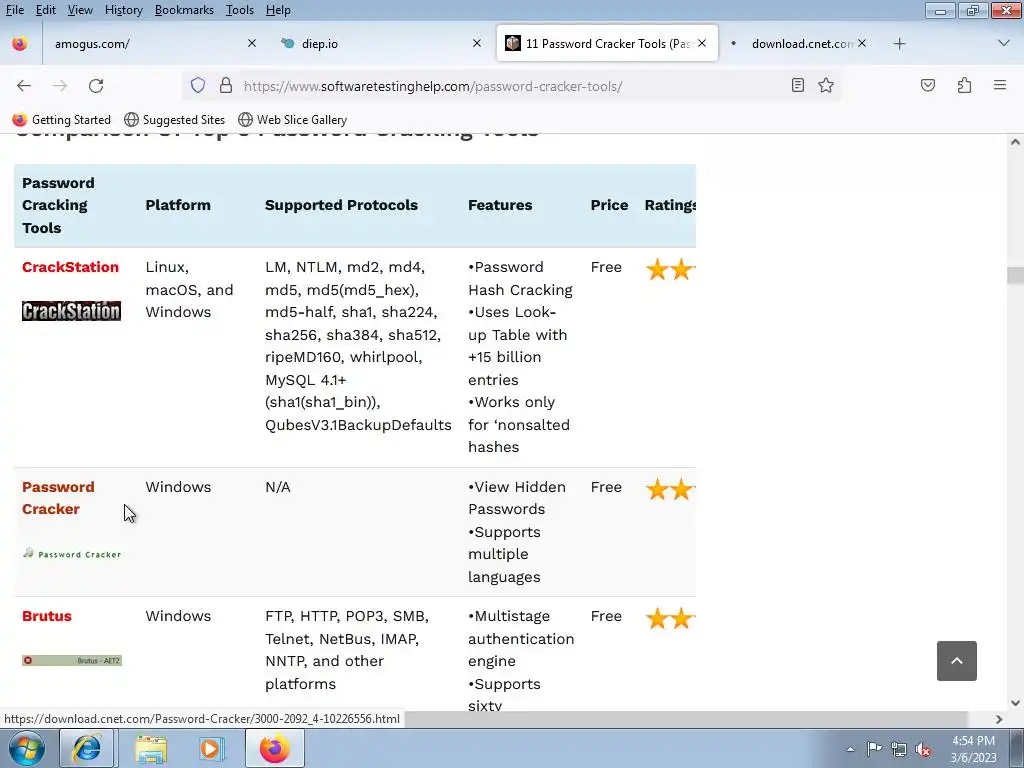Viewport: 1024px width, 768px height.
Task: Reload the page with the refresh icon
Action: click(96, 86)
